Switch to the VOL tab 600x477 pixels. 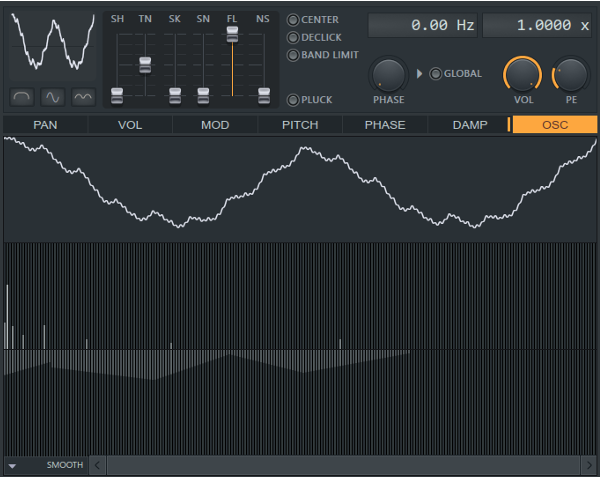130,125
